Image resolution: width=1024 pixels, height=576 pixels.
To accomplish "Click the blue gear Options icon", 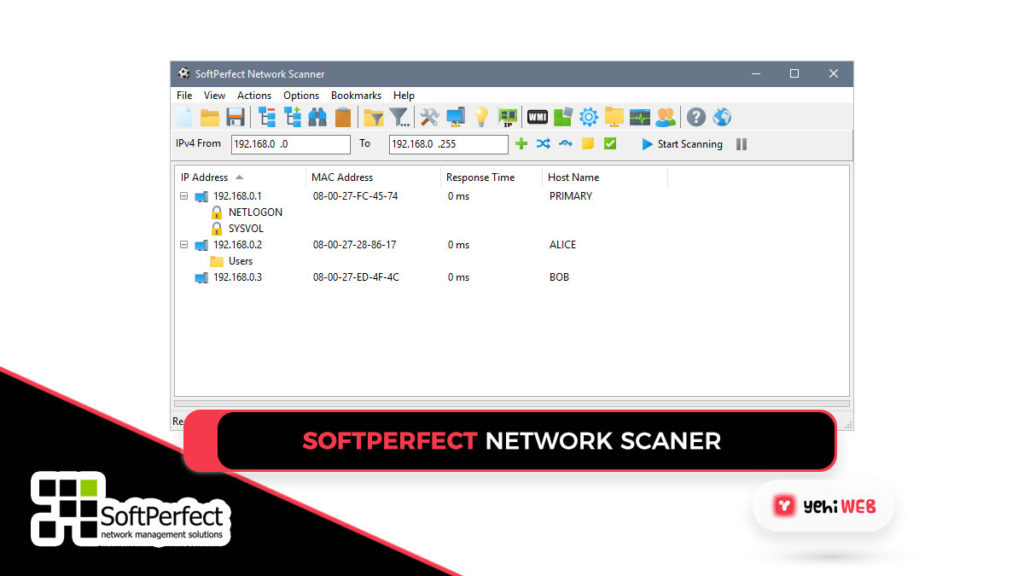I will click(589, 117).
